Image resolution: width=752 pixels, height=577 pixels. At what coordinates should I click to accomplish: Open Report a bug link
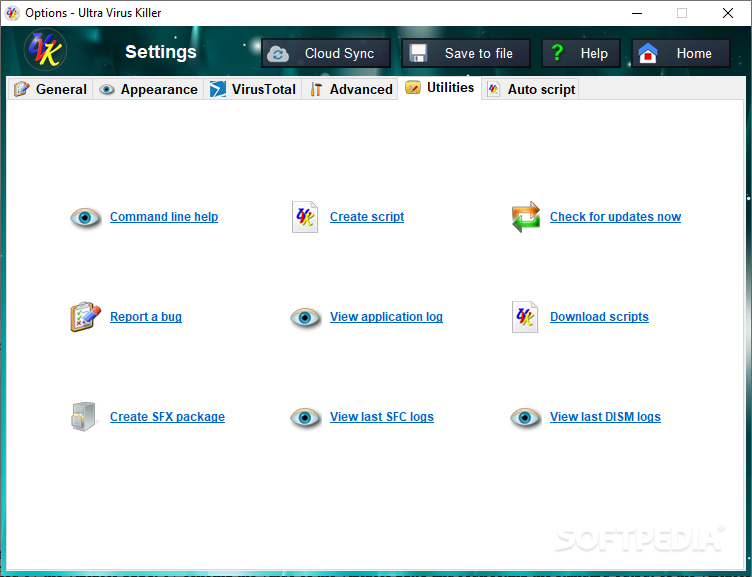146,317
